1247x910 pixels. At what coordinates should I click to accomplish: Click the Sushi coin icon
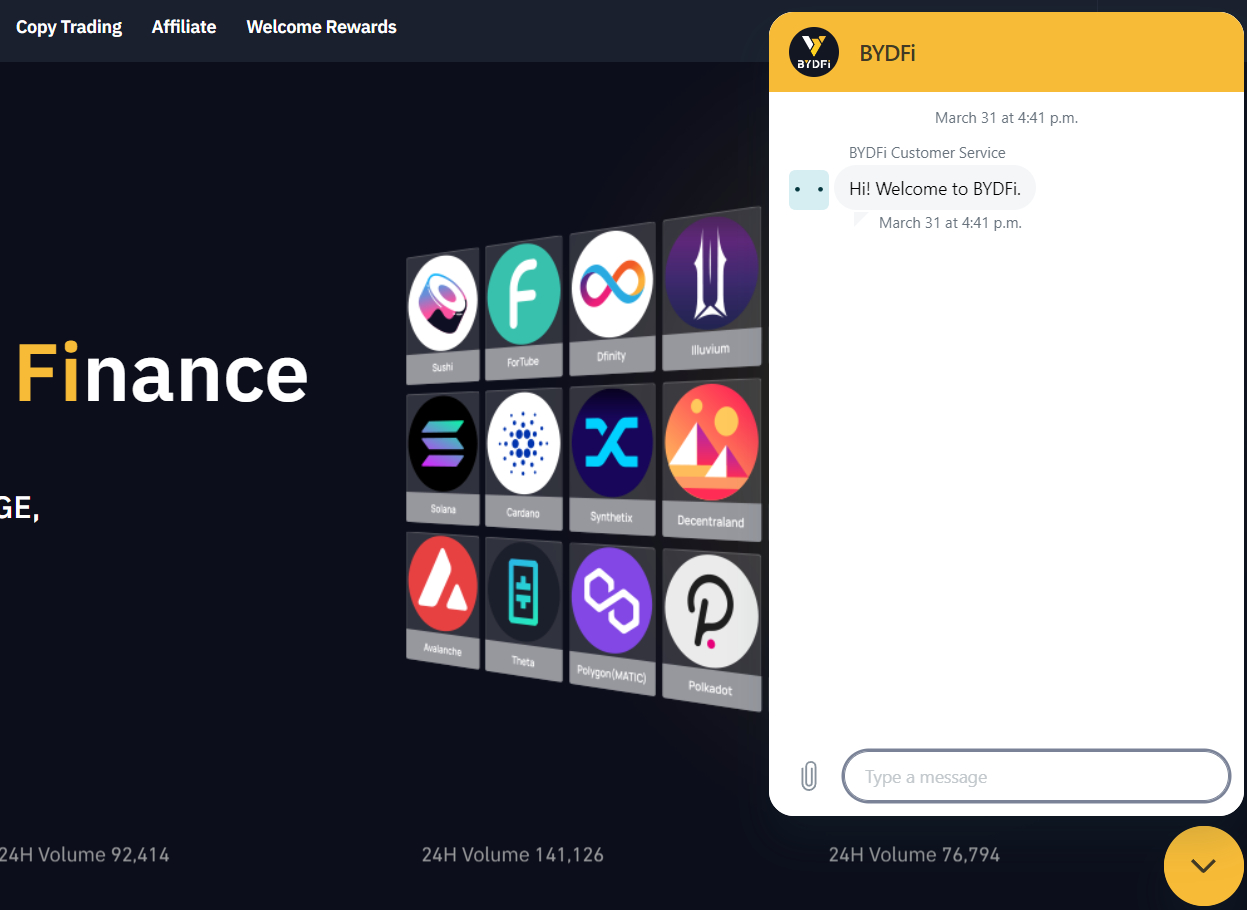coord(442,304)
